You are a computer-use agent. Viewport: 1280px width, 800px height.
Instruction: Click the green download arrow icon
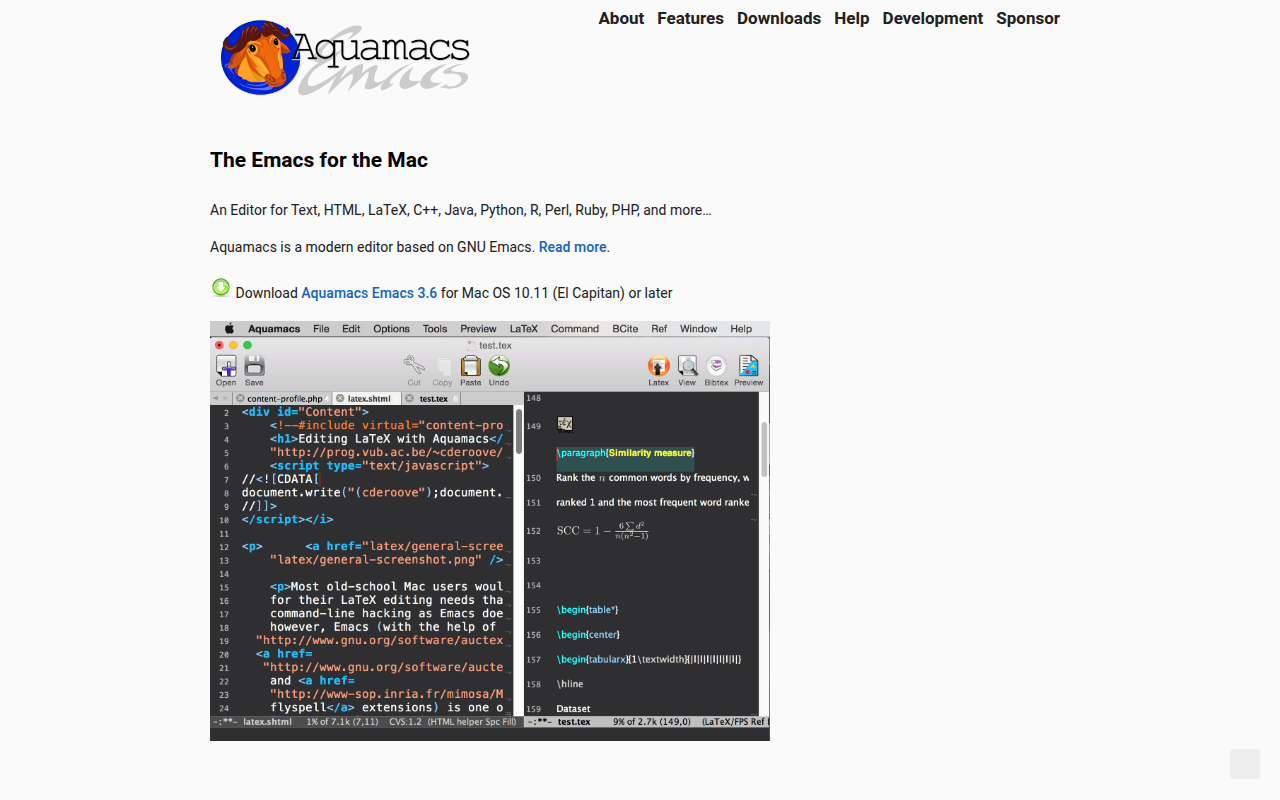point(221,288)
